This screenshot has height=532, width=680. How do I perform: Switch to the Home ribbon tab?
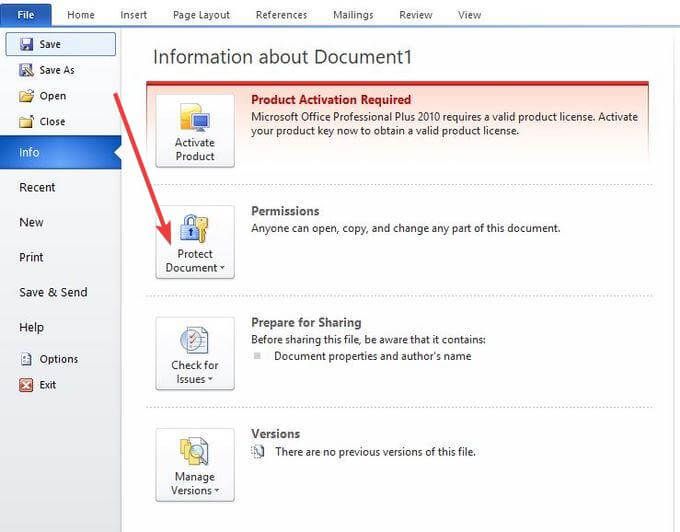click(81, 15)
